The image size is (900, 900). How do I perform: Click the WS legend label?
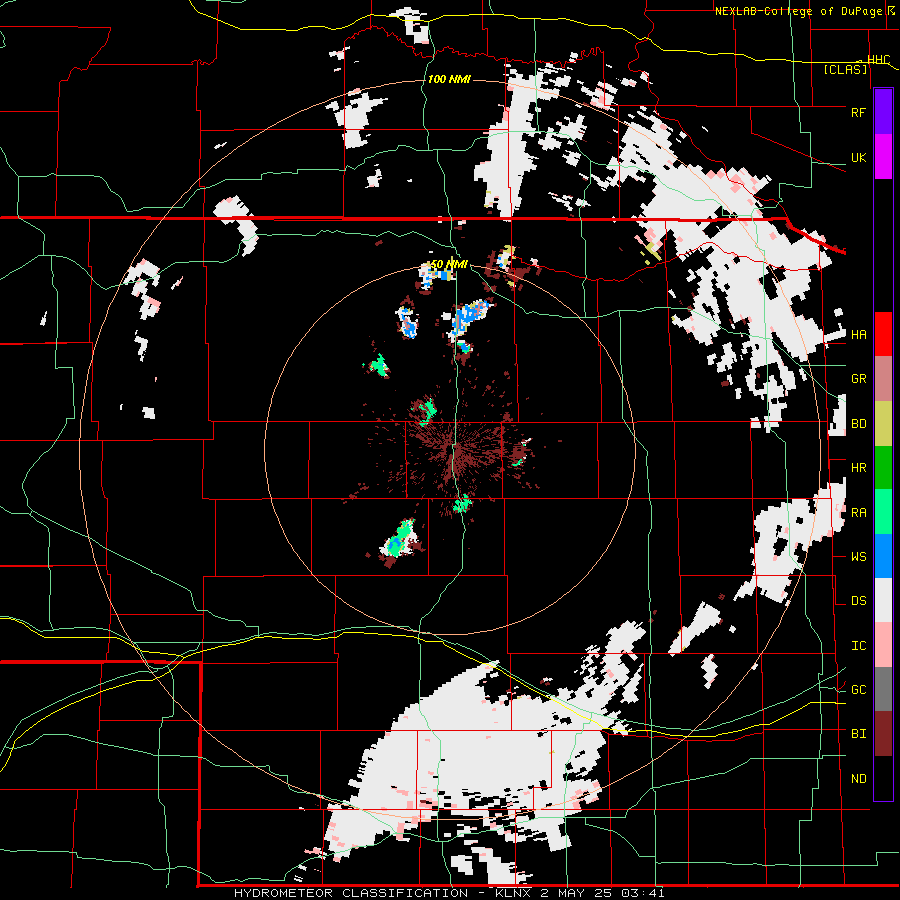[x=858, y=557]
